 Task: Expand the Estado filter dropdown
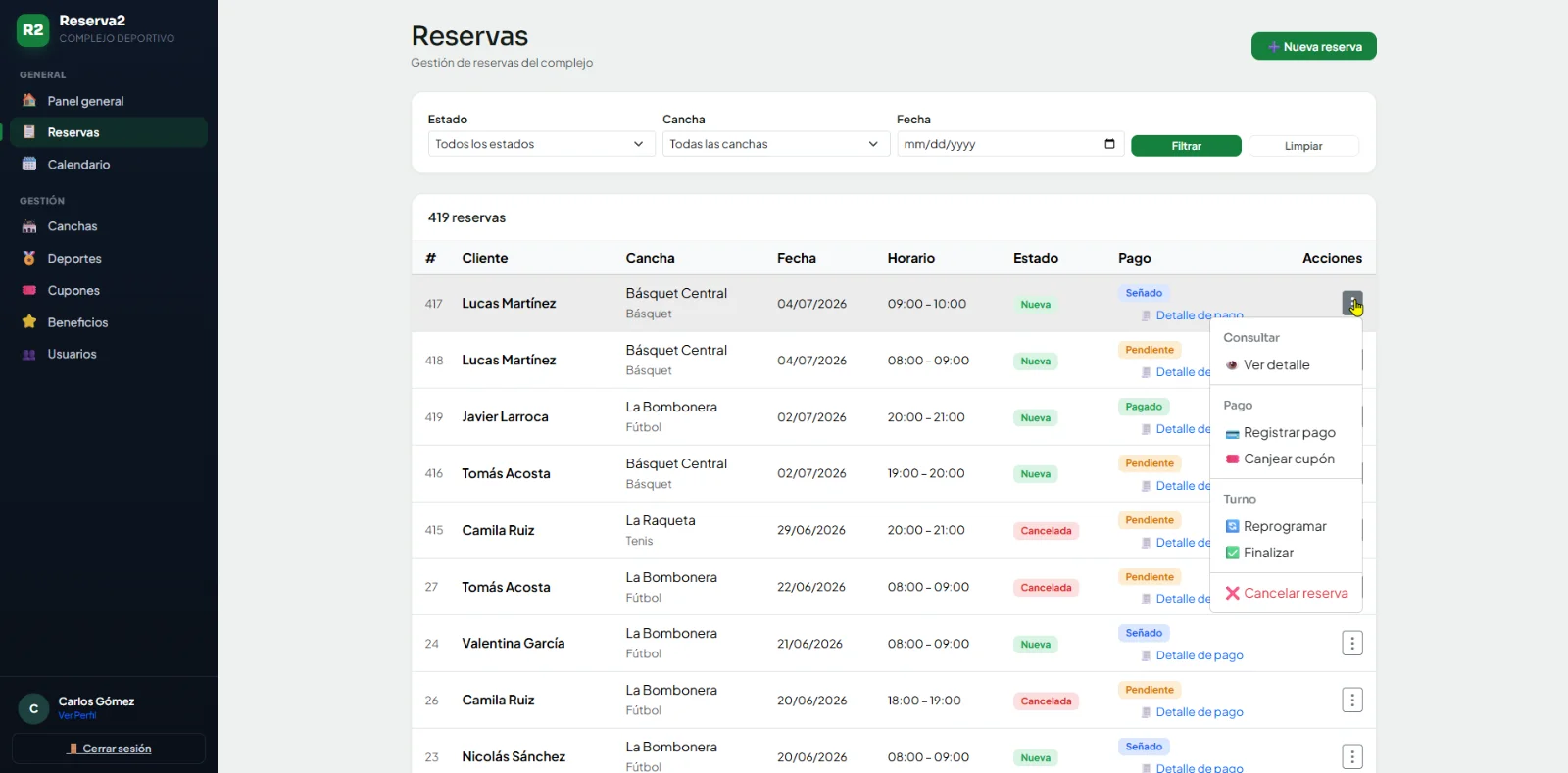click(x=541, y=144)
